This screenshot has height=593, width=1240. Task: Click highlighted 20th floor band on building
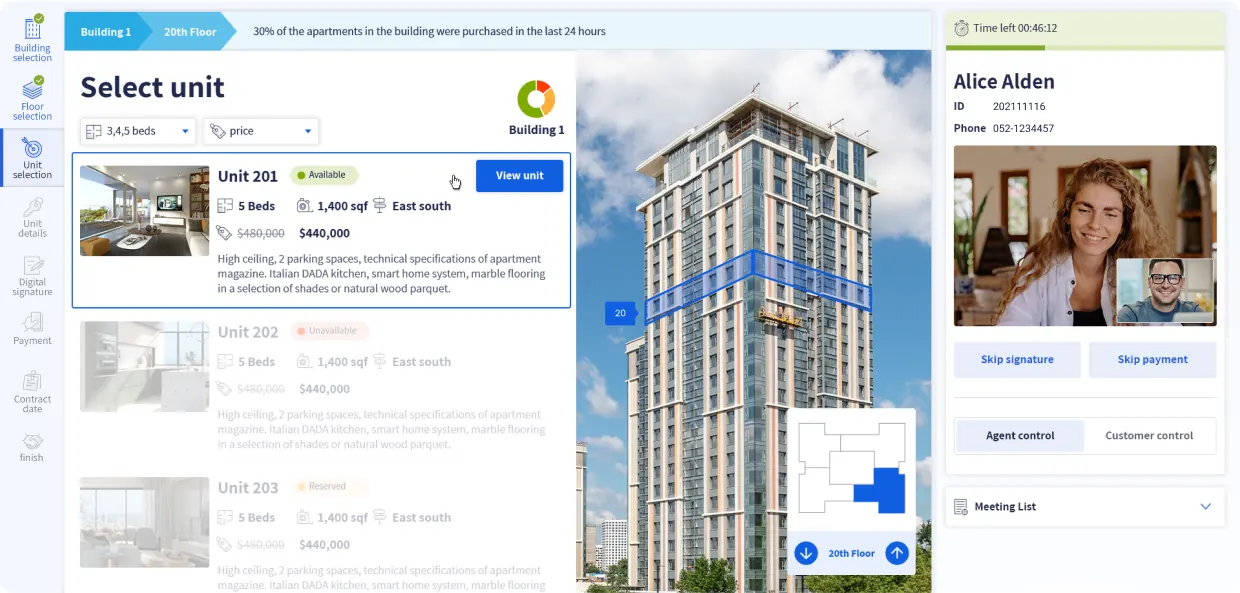click(758, 286)
